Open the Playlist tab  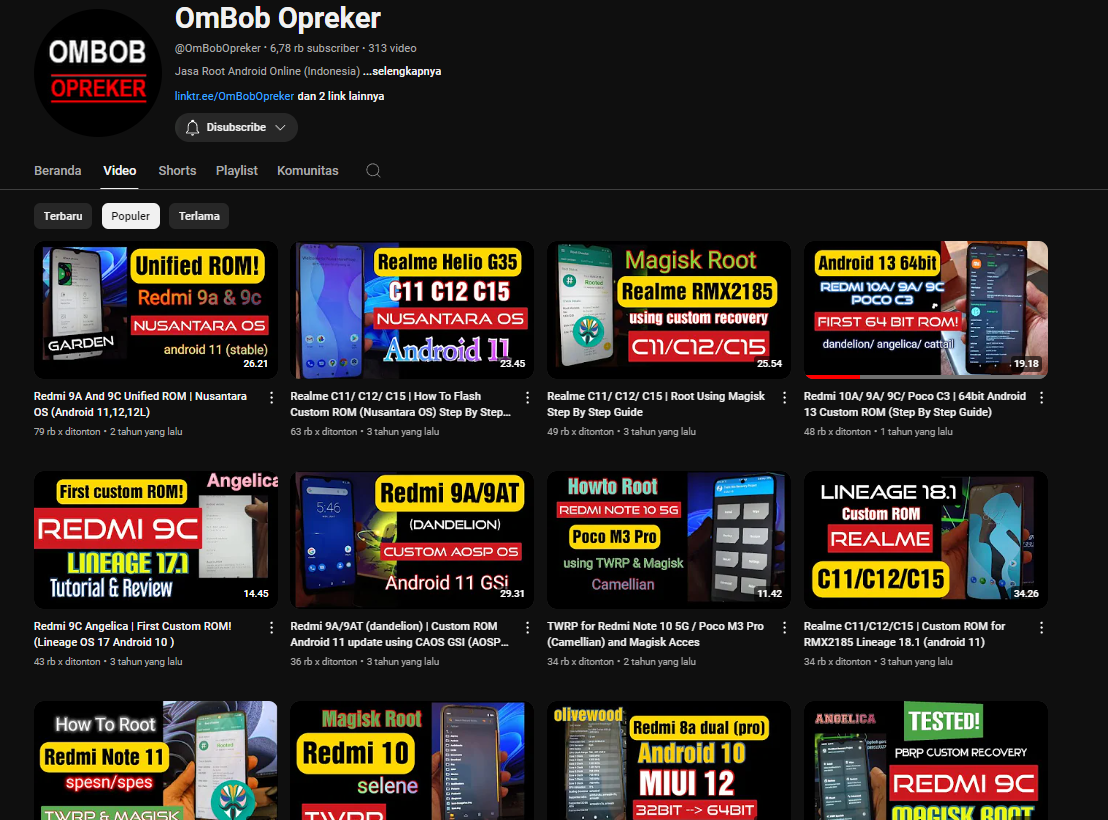tap(237, 170)
